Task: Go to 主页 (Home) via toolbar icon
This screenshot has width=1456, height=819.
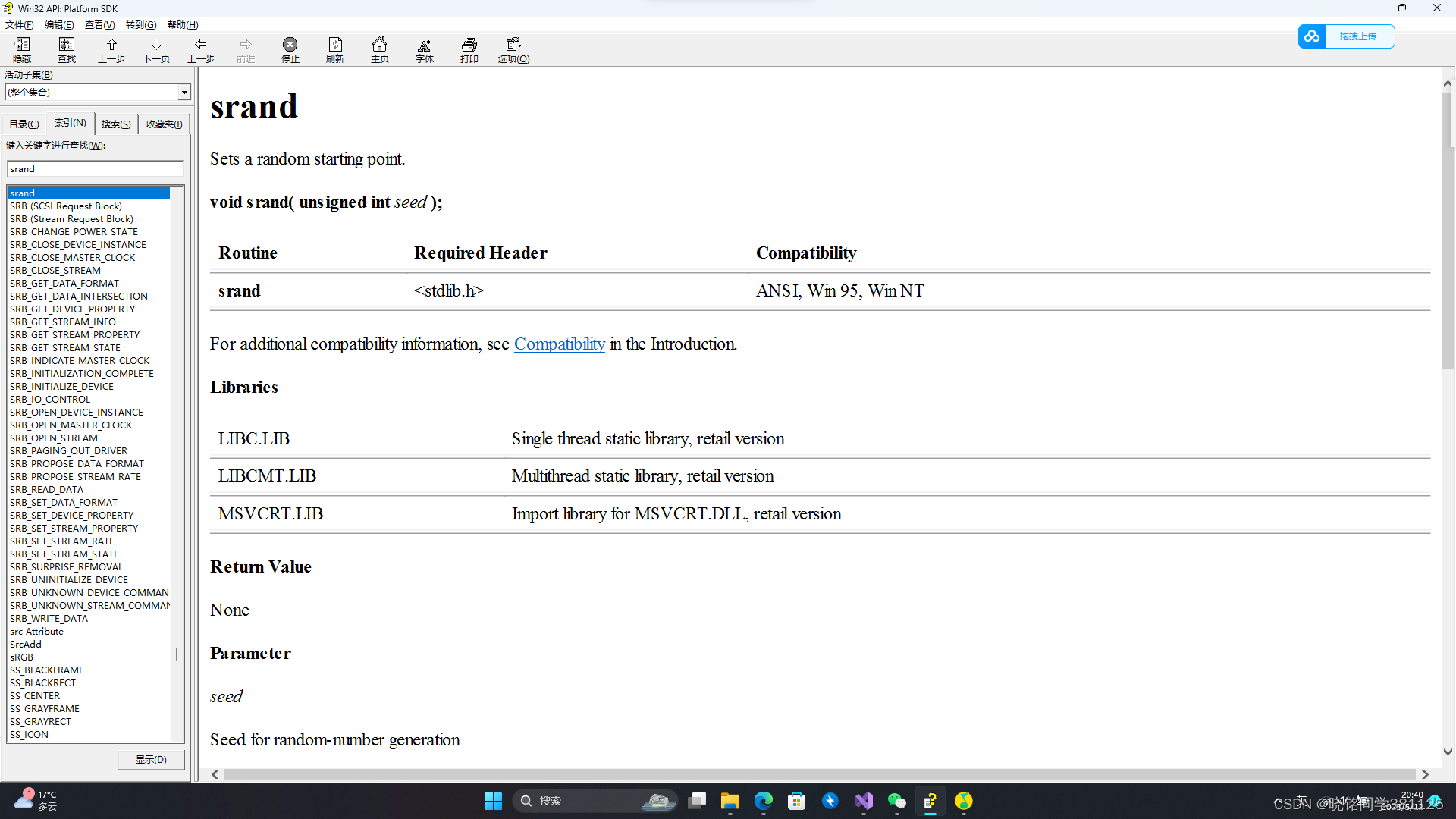Action: pyautogui.click(x=380, y=49)
